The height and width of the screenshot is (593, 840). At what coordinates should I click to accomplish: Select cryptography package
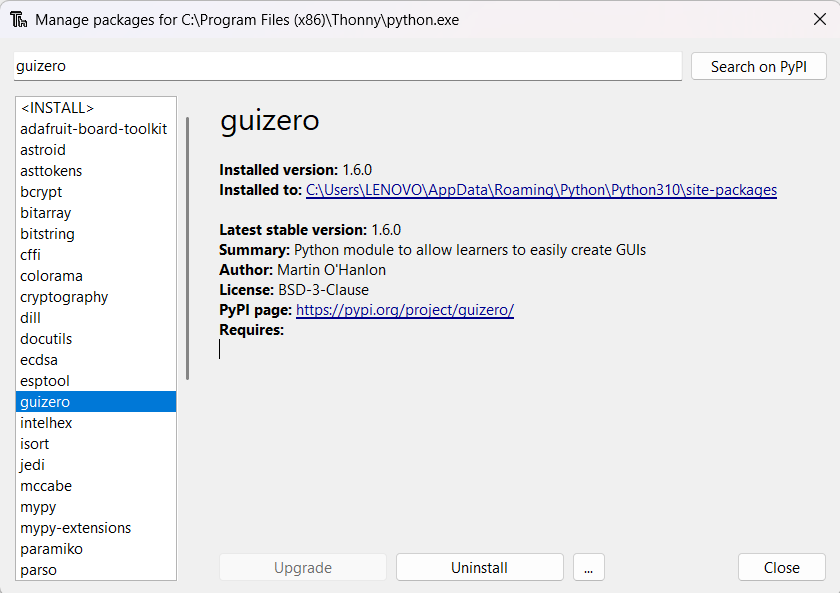click(x=96, y=297)
